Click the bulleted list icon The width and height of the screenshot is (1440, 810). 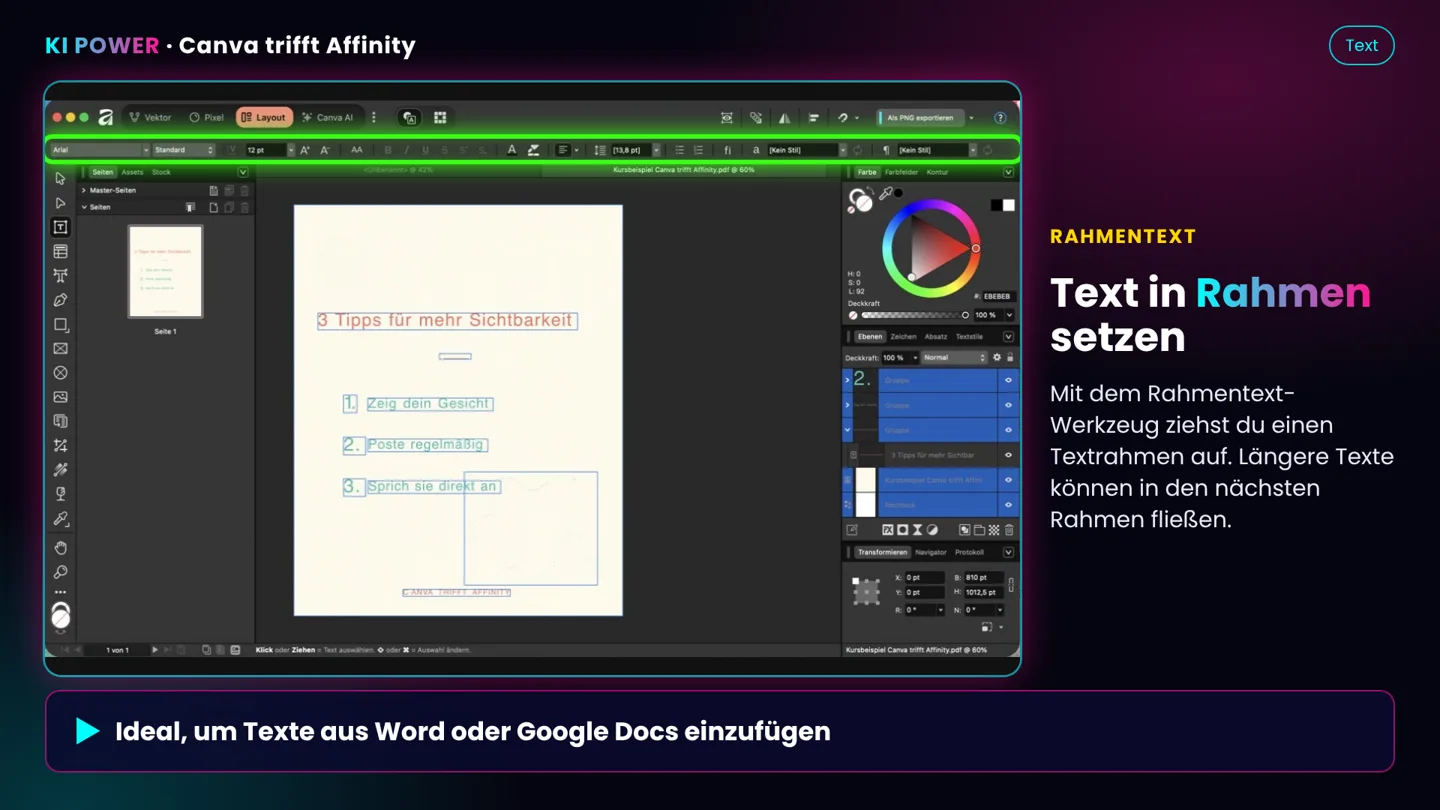(679, 150)
